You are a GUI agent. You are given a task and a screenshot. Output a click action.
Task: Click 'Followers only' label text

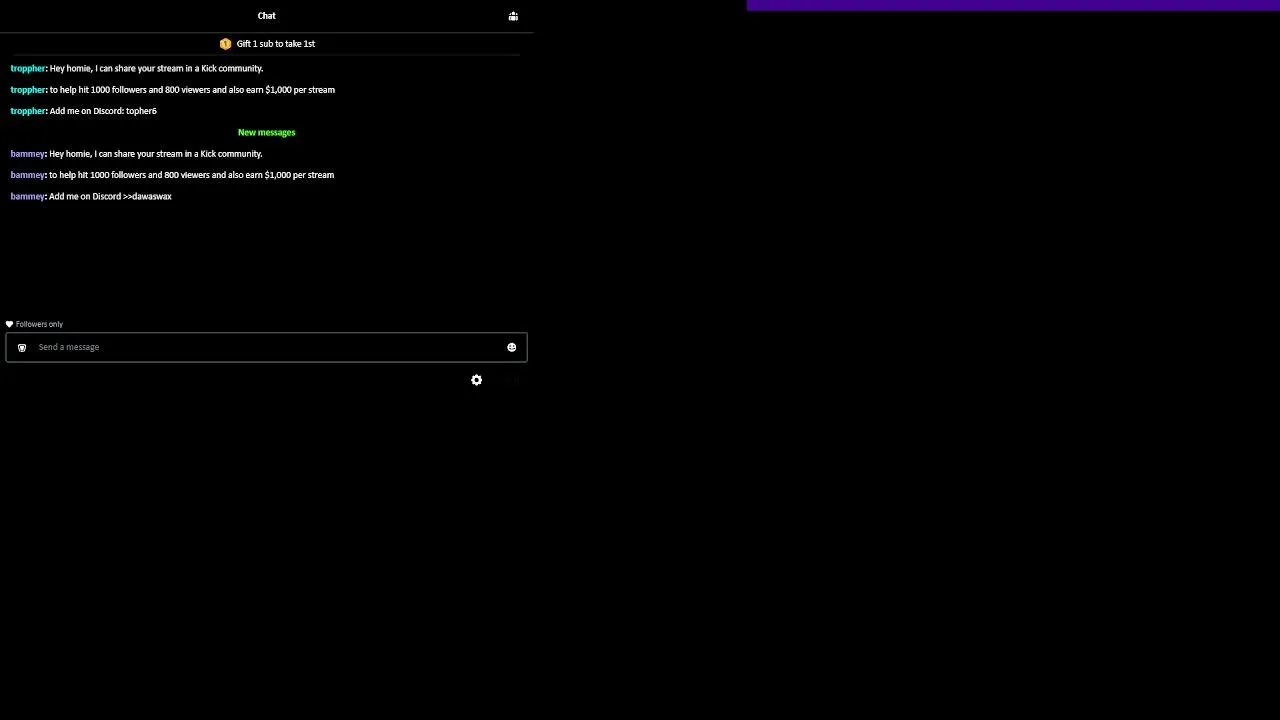pos(39,324)
